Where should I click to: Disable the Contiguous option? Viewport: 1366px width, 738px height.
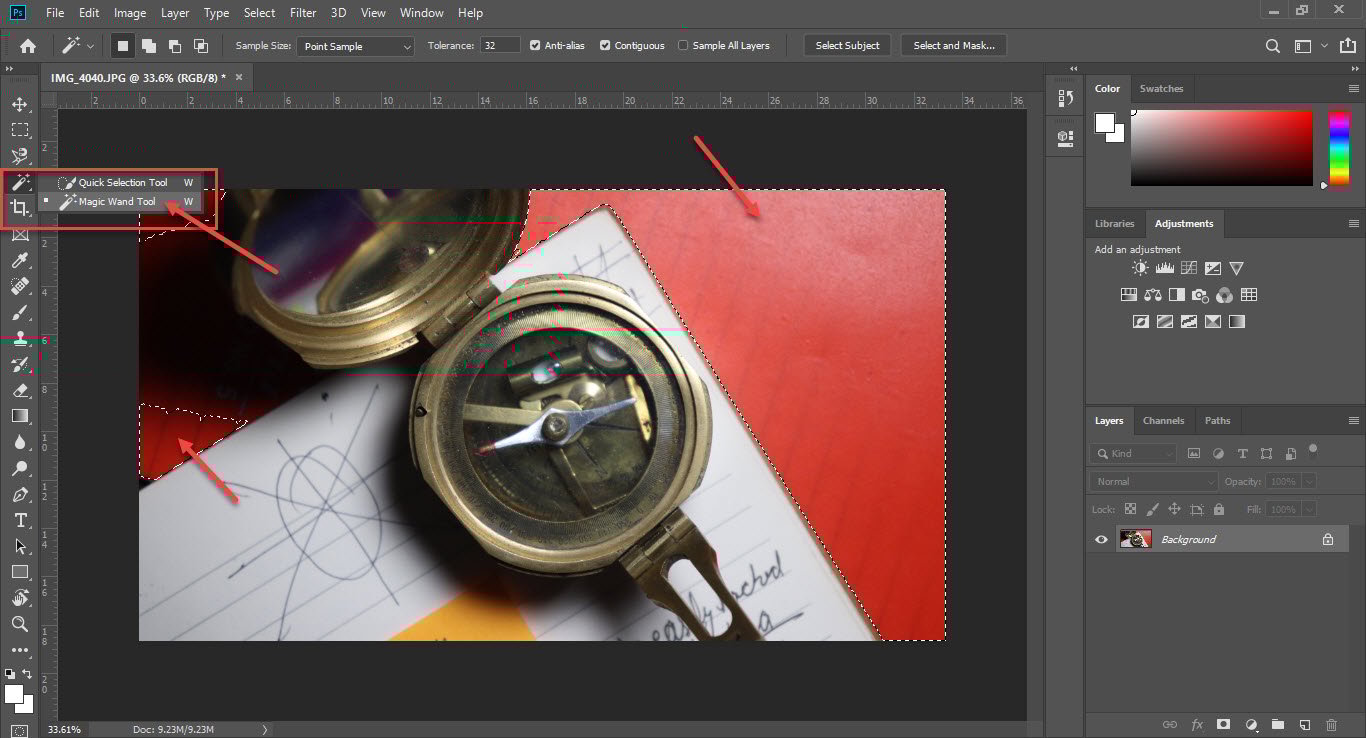click(x=605, y=45)
